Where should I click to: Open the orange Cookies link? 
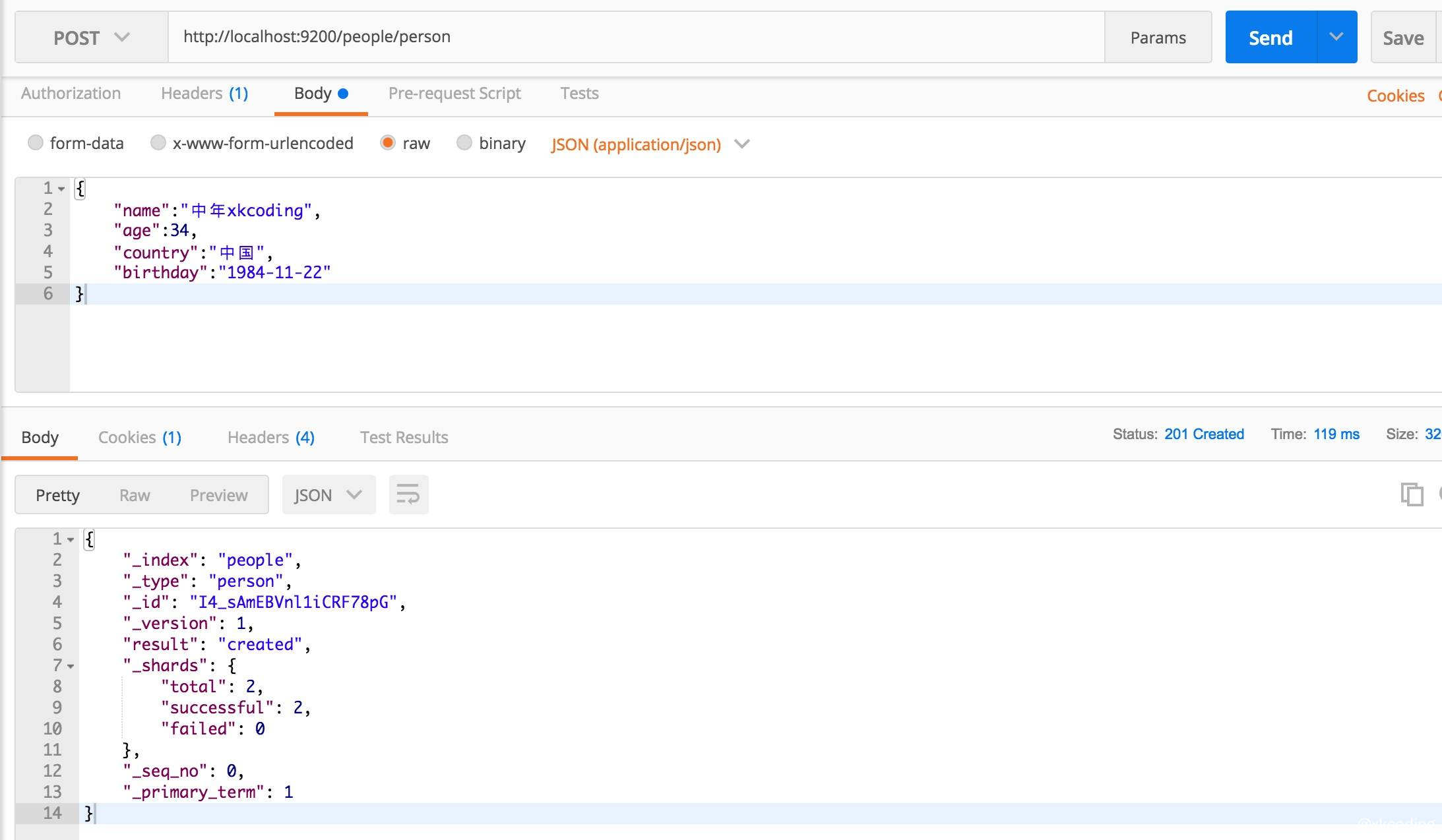[x=1395, y=96]
